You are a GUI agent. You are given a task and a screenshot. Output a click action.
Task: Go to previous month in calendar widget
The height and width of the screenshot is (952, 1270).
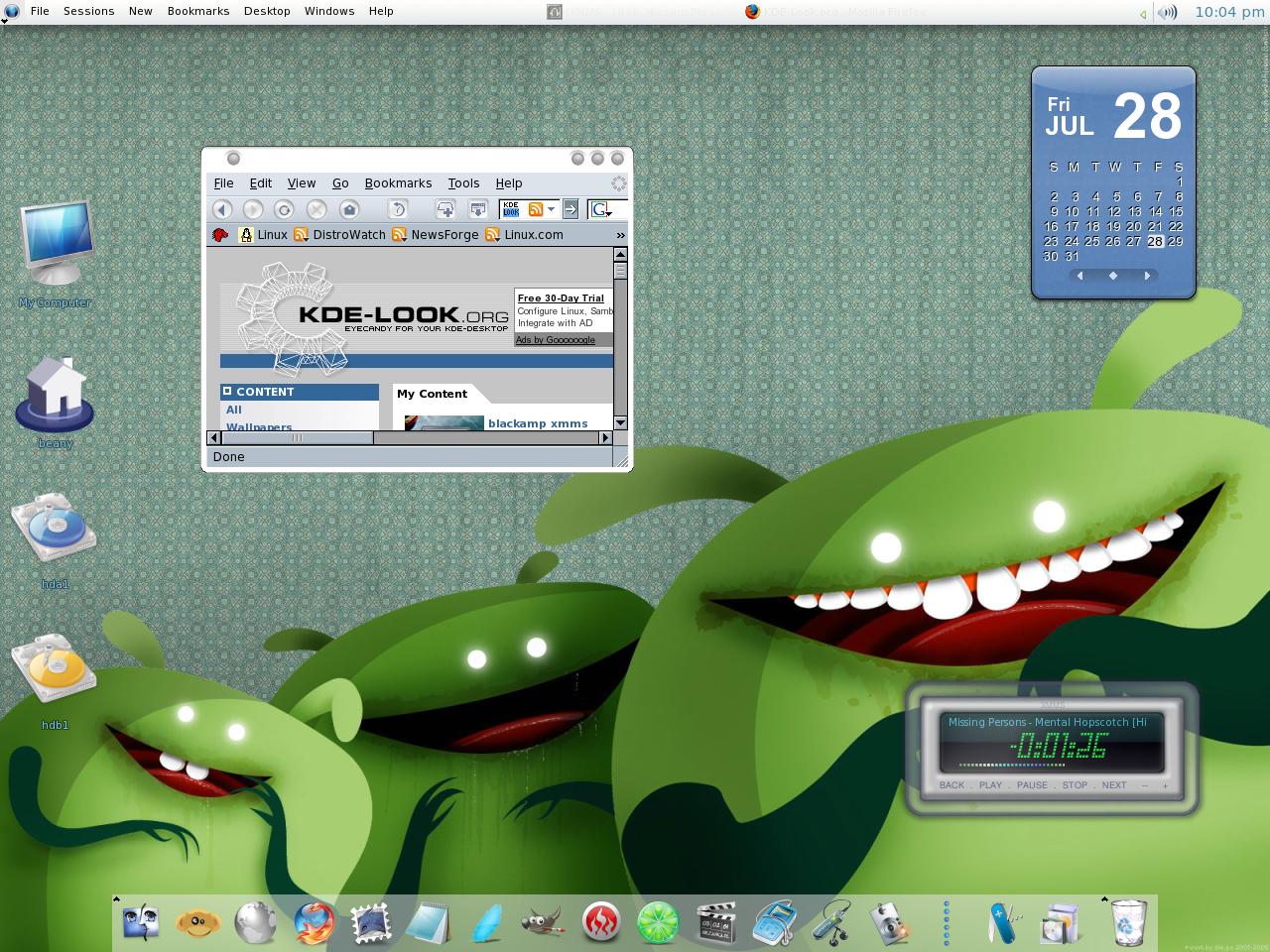pyautogui.click(x=1079, y=276)
